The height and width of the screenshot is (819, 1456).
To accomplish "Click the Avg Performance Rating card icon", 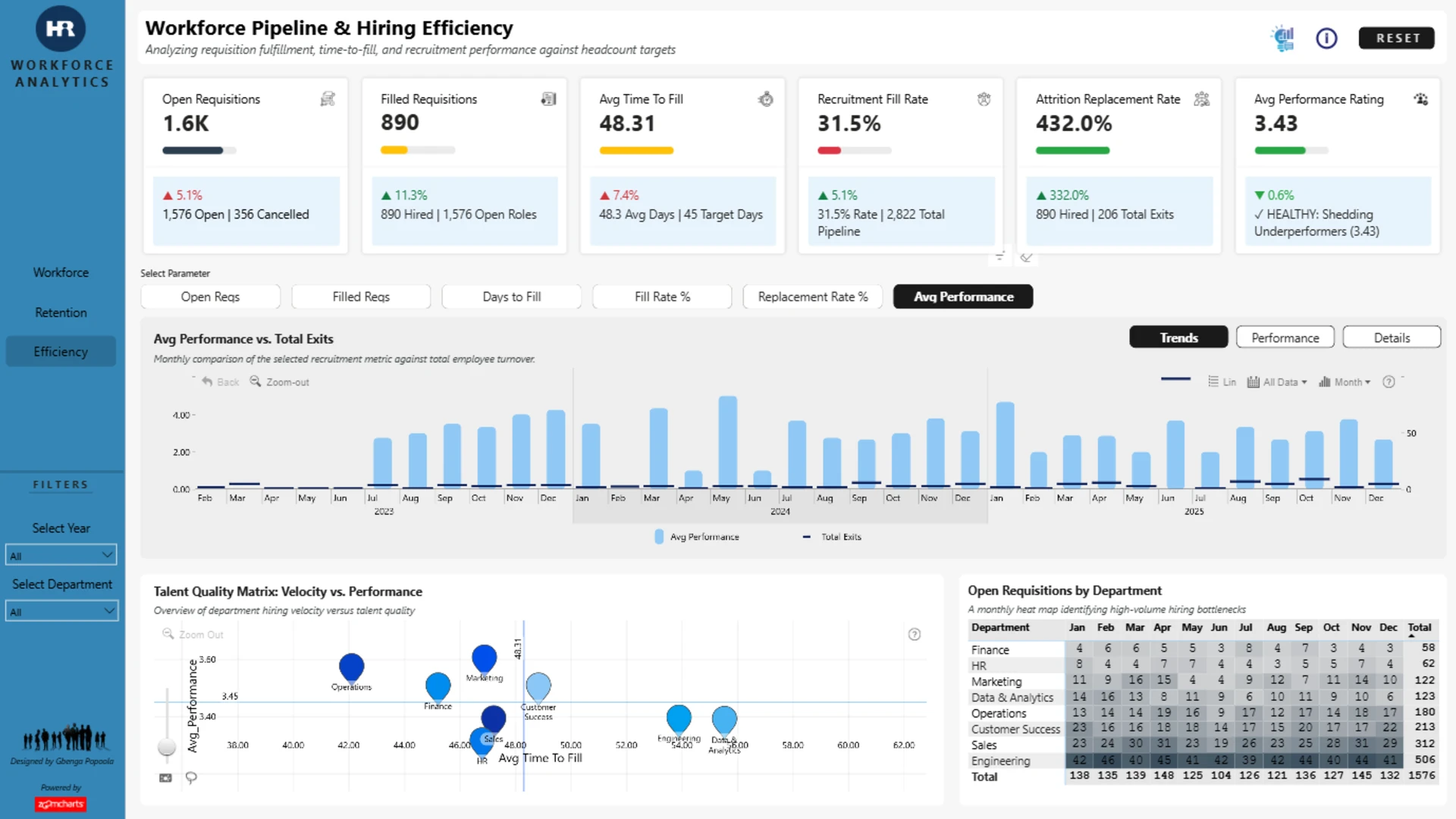I will pos(1420,99).
